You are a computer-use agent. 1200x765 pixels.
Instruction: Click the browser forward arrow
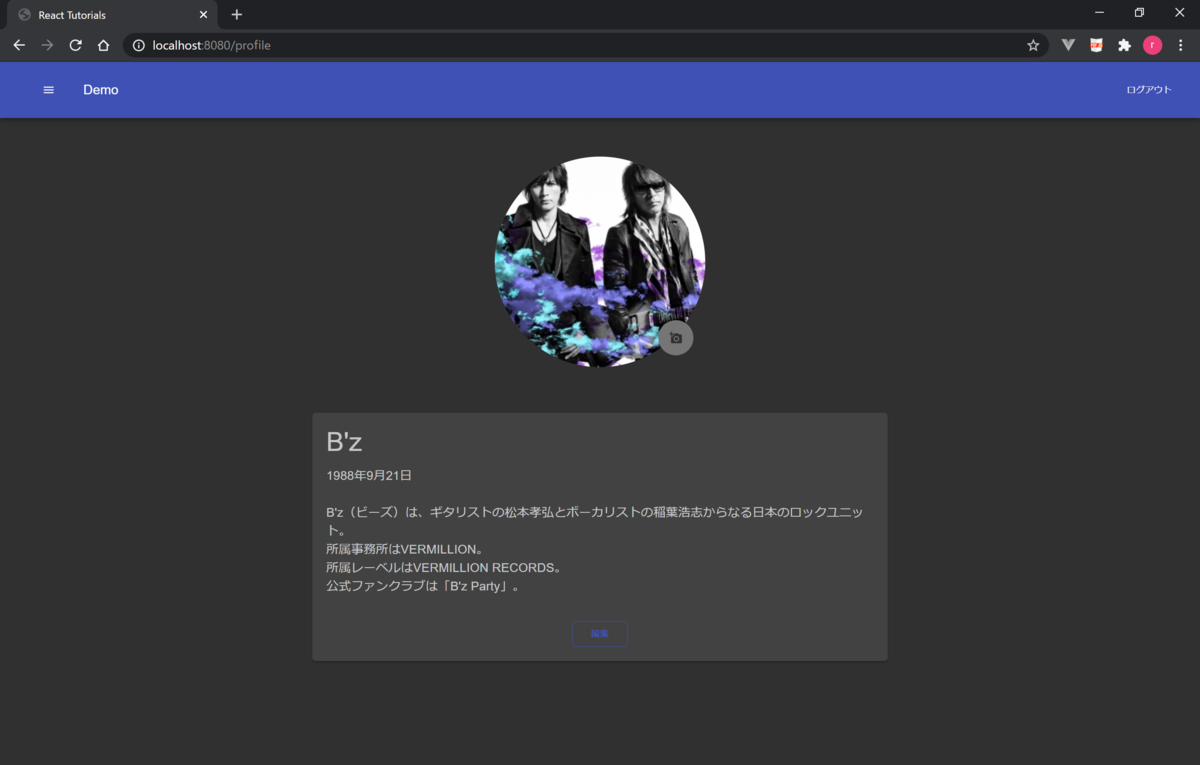[47, 45]
